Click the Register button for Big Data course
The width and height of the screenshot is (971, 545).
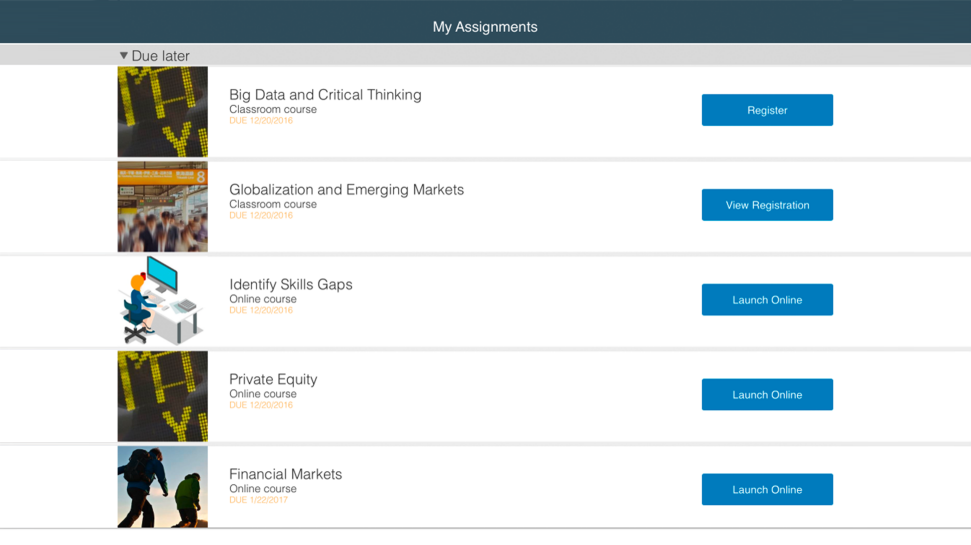[767, 110]
